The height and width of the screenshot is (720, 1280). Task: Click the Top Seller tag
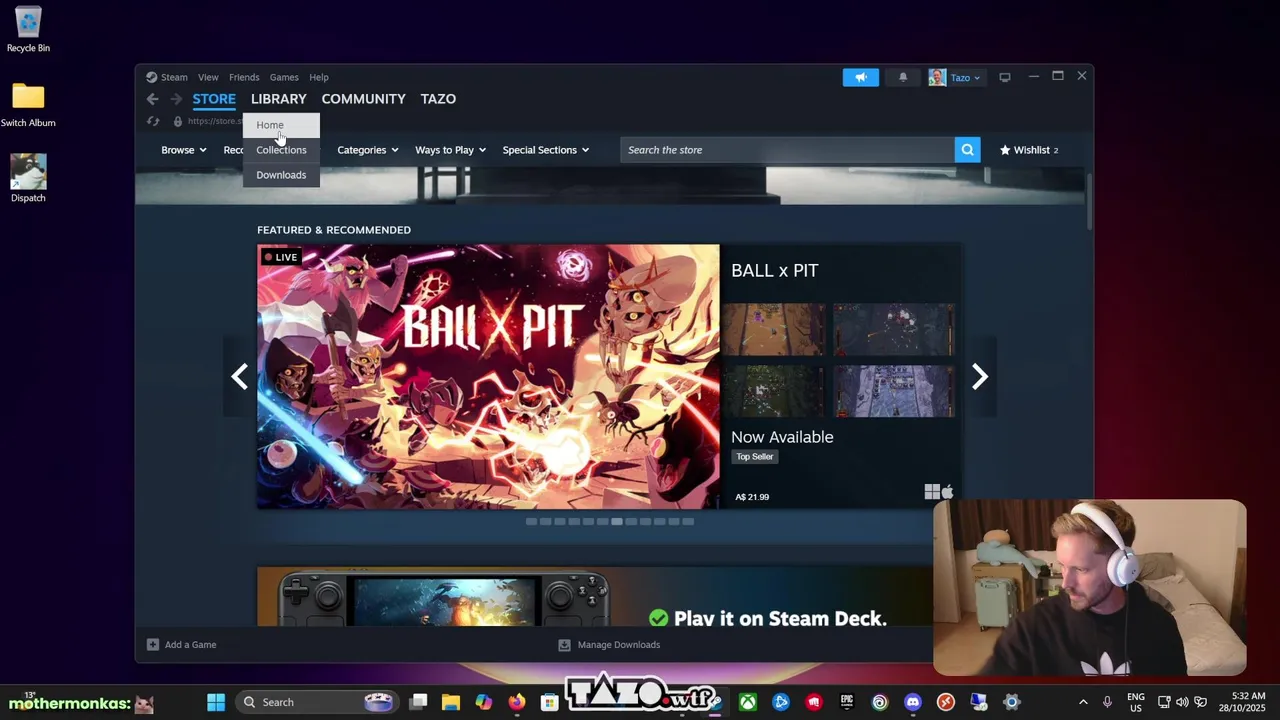(755, 457)
